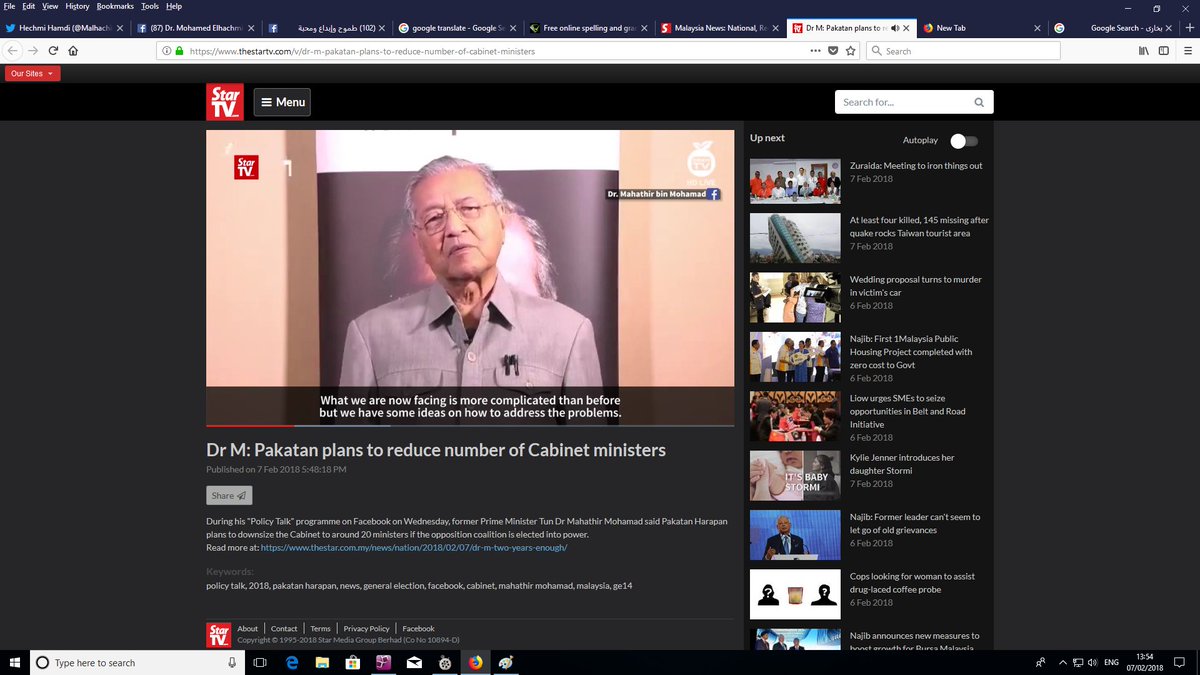Open File Explorer from taskbar
Viewport: 1200px width, 675px height.
(323, 662)
